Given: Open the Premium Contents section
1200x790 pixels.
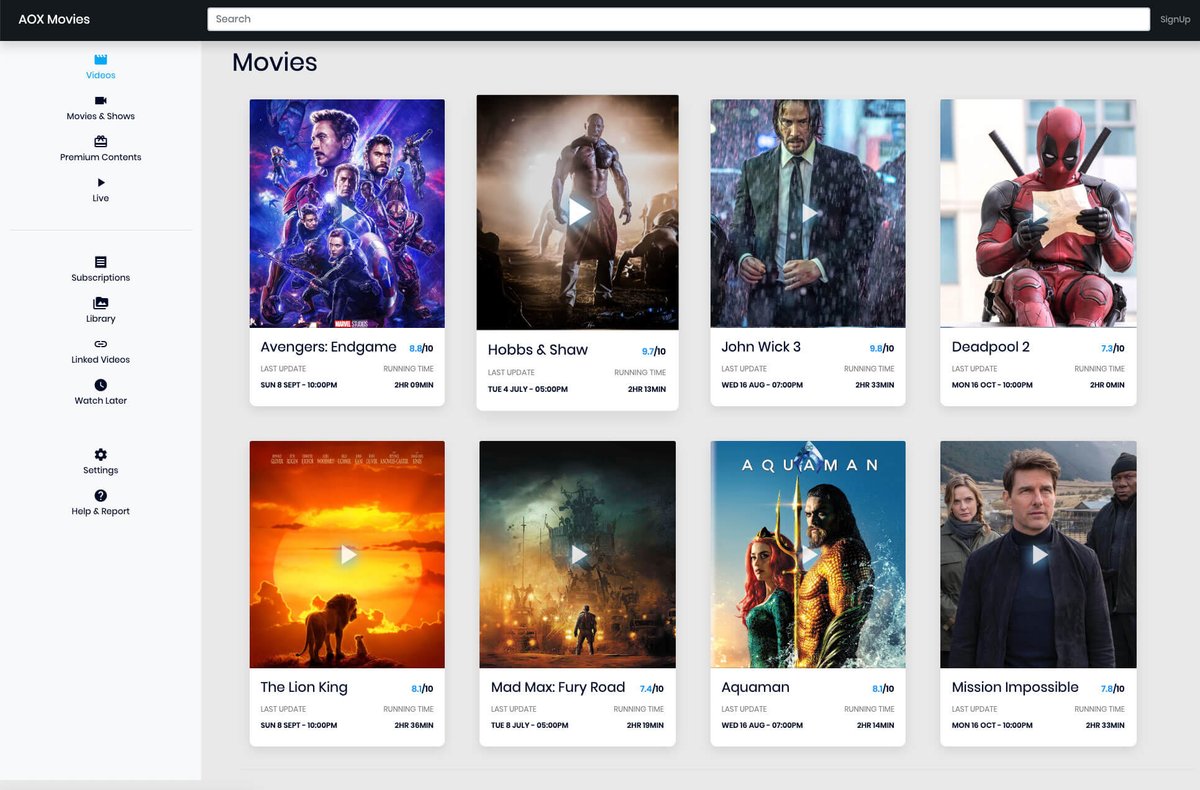Looking at the screenshot, I should tap(100, 142).
